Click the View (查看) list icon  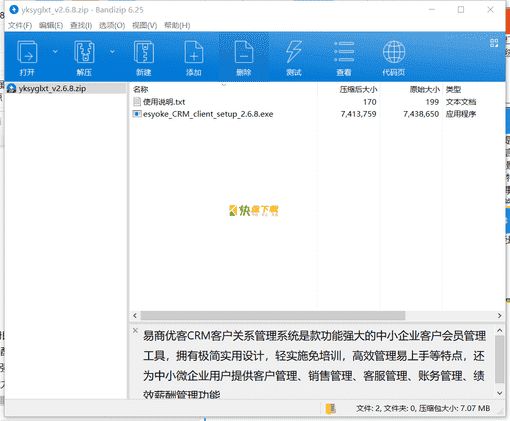[x=344, y=52]
